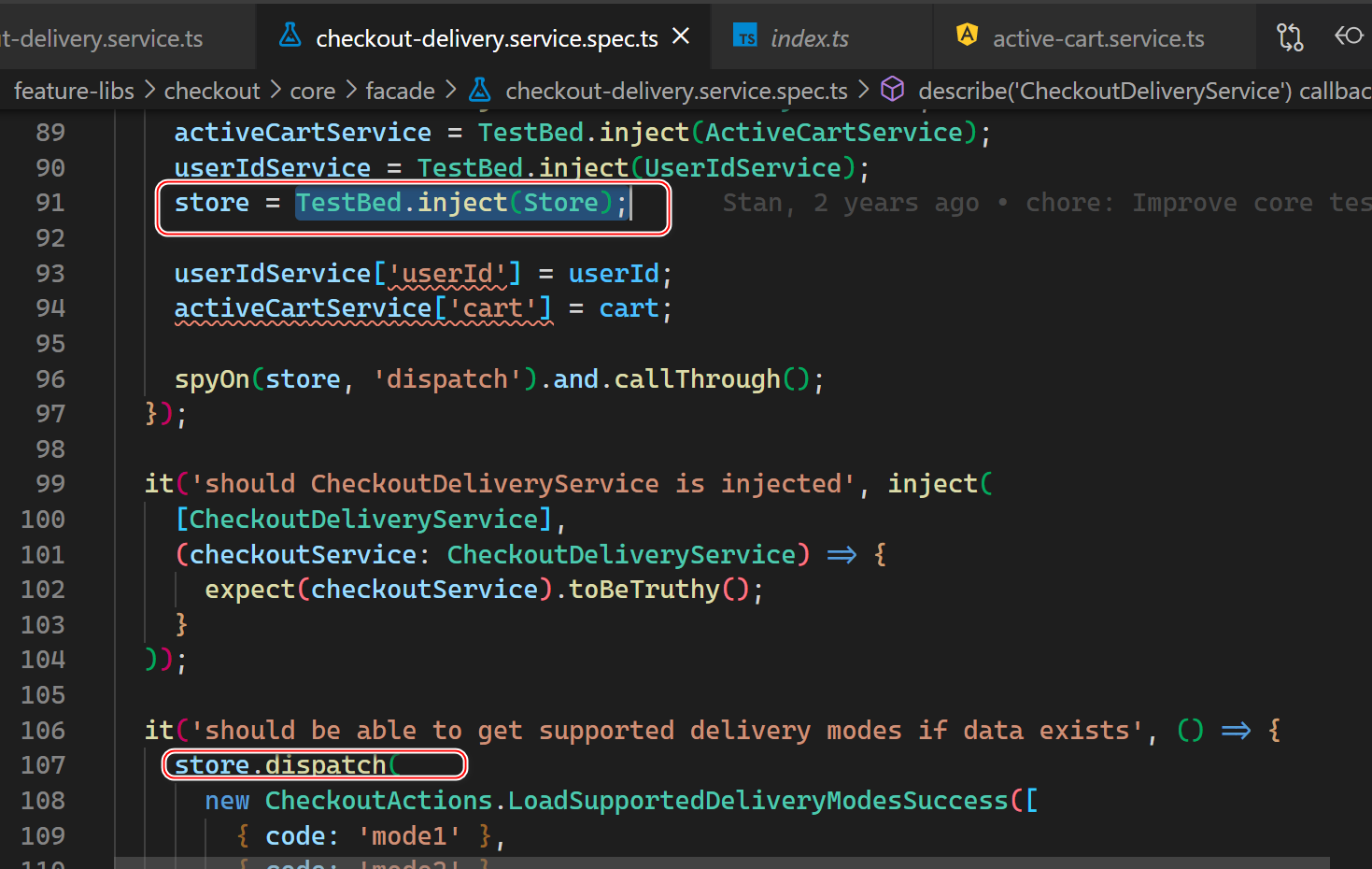1372x869 pixels.
Task: Click "userIdService['userId']" on line 93
Action: pyautogui.click(x=348, y=274)
